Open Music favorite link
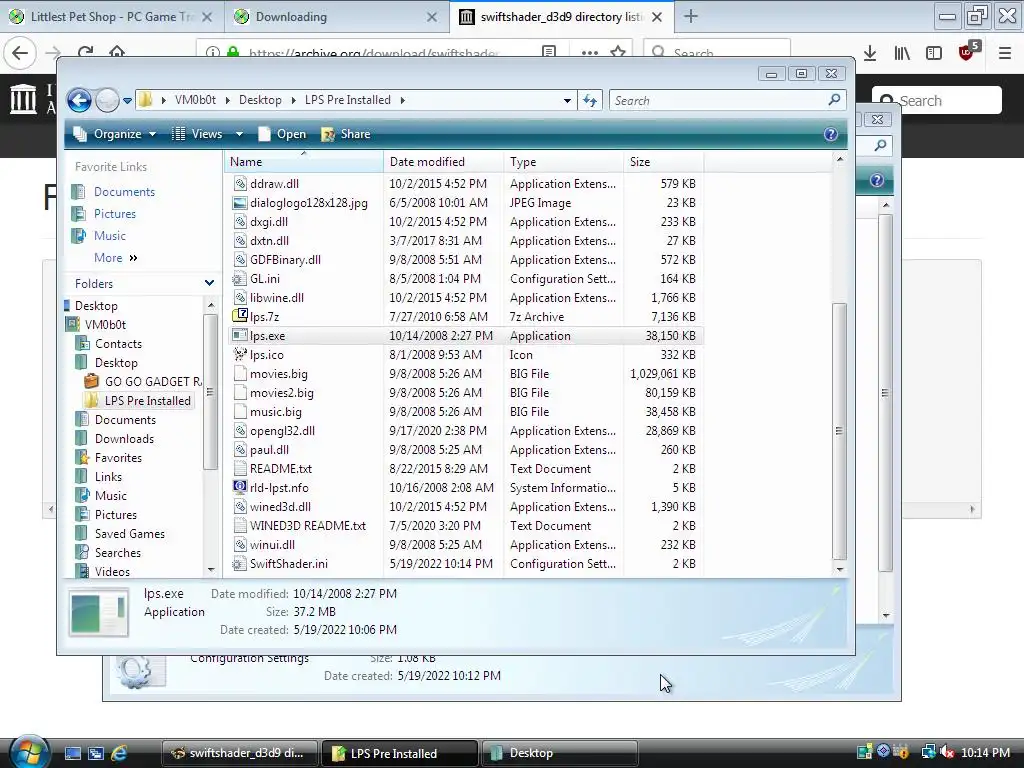This screenshot has height=768, width=1024. 110,236
